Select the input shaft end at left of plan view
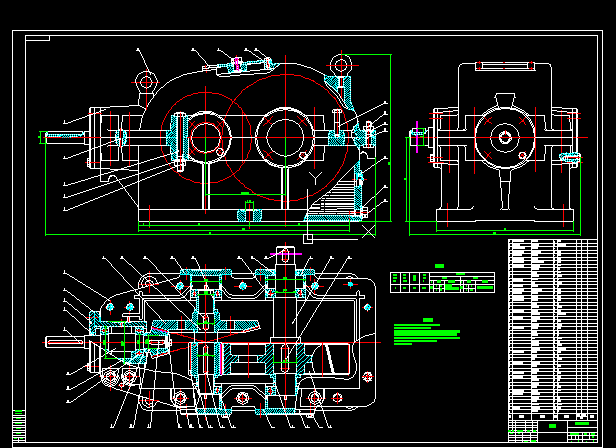616x448 pixels. pos(65,342)
